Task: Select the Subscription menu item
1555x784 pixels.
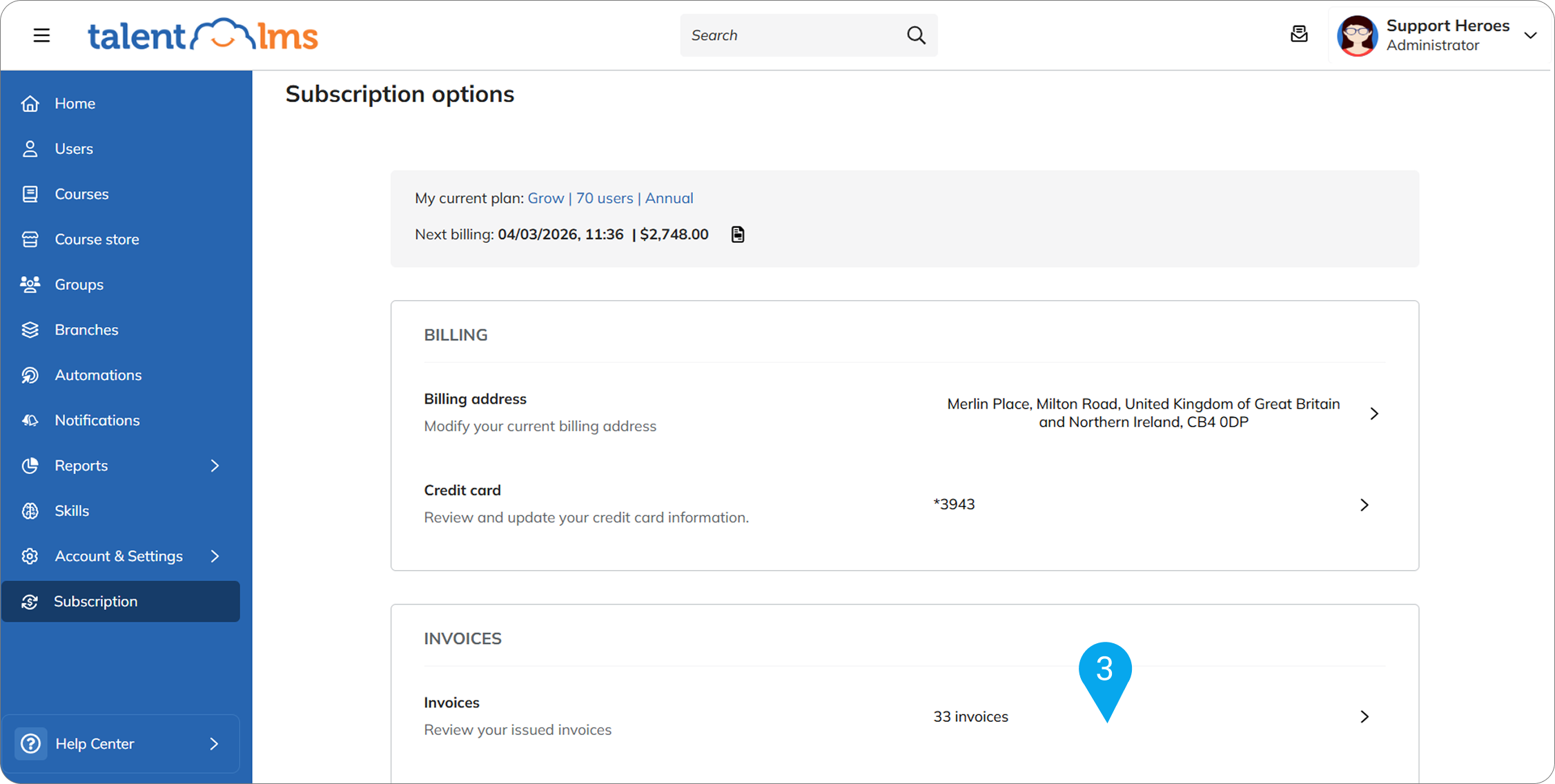Action: coord(121,602)
